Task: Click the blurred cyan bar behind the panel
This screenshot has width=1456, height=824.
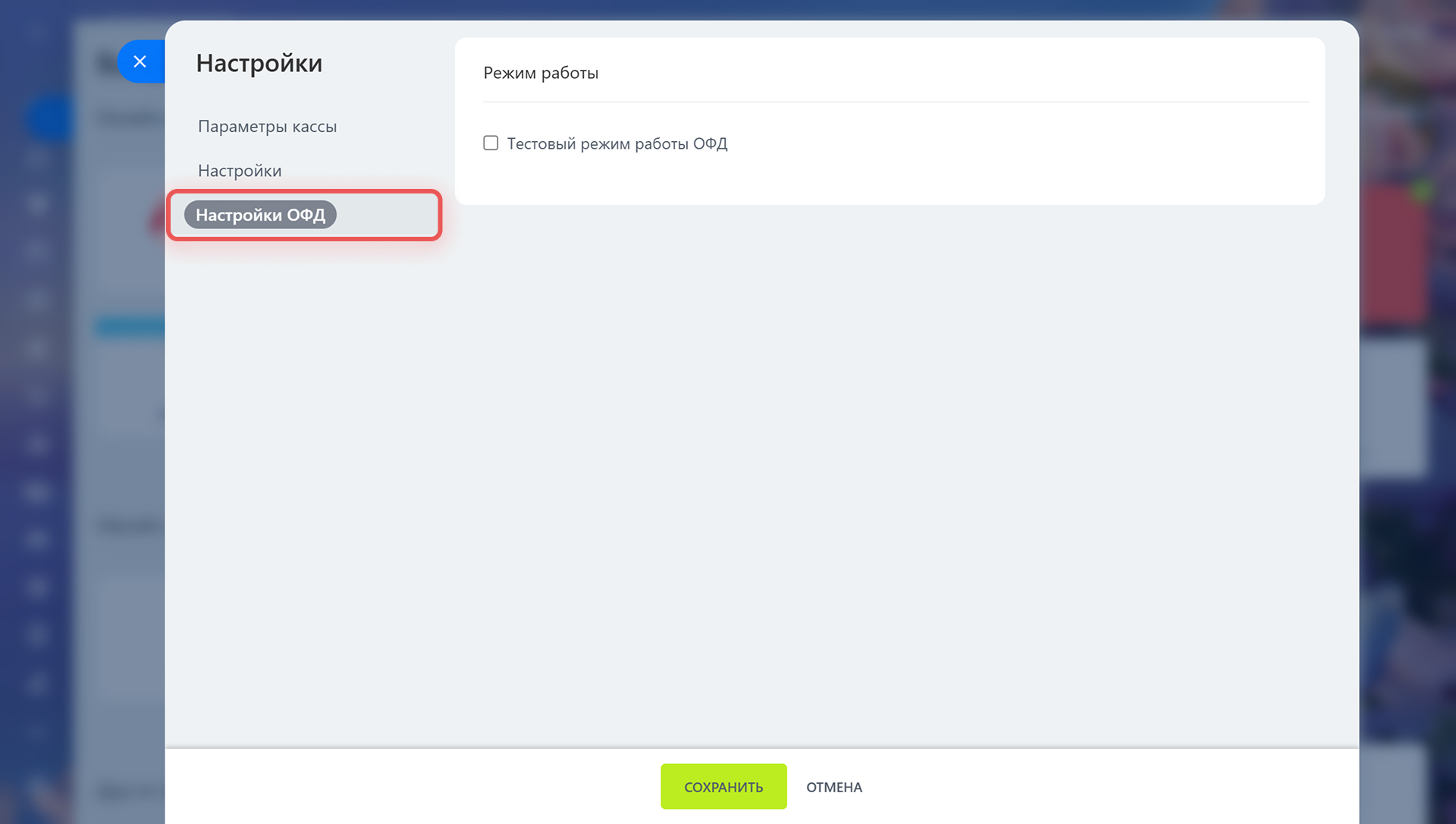Action: click(130, 327)
